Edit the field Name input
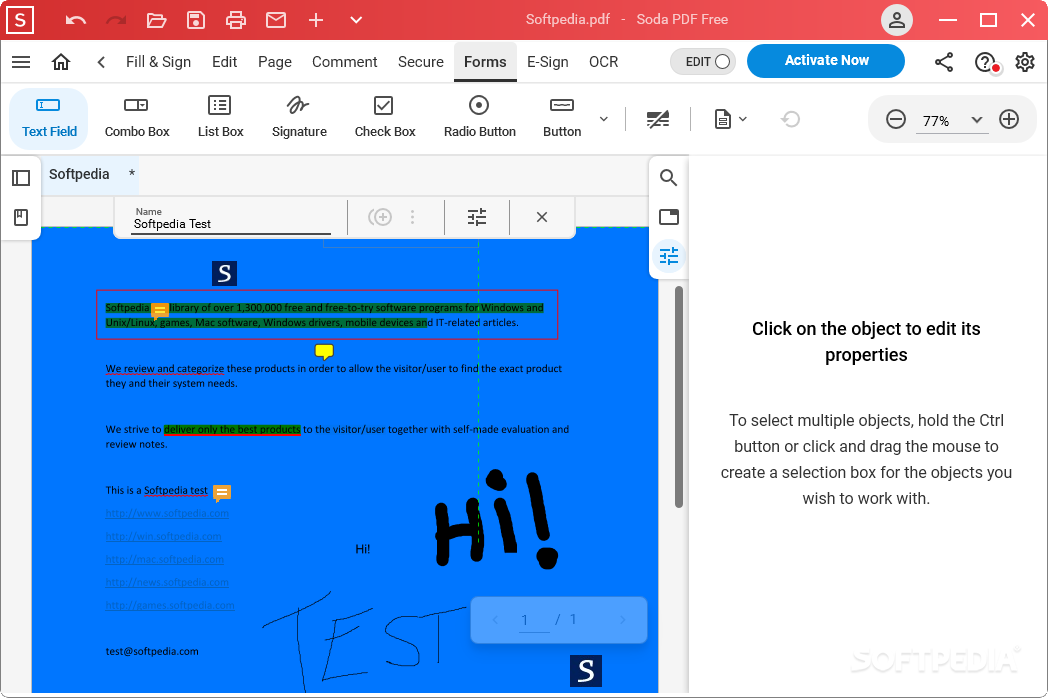Image resolution: width=1048 pixels, height=698 pixels. 231,219
